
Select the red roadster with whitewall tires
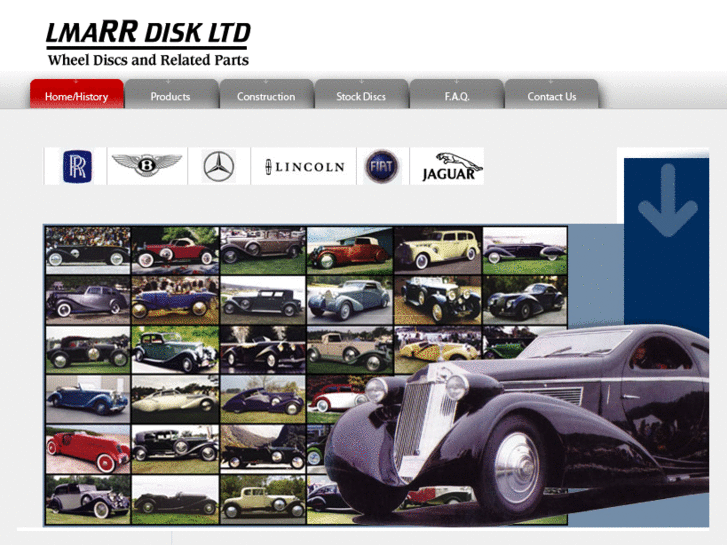[88, 449]
